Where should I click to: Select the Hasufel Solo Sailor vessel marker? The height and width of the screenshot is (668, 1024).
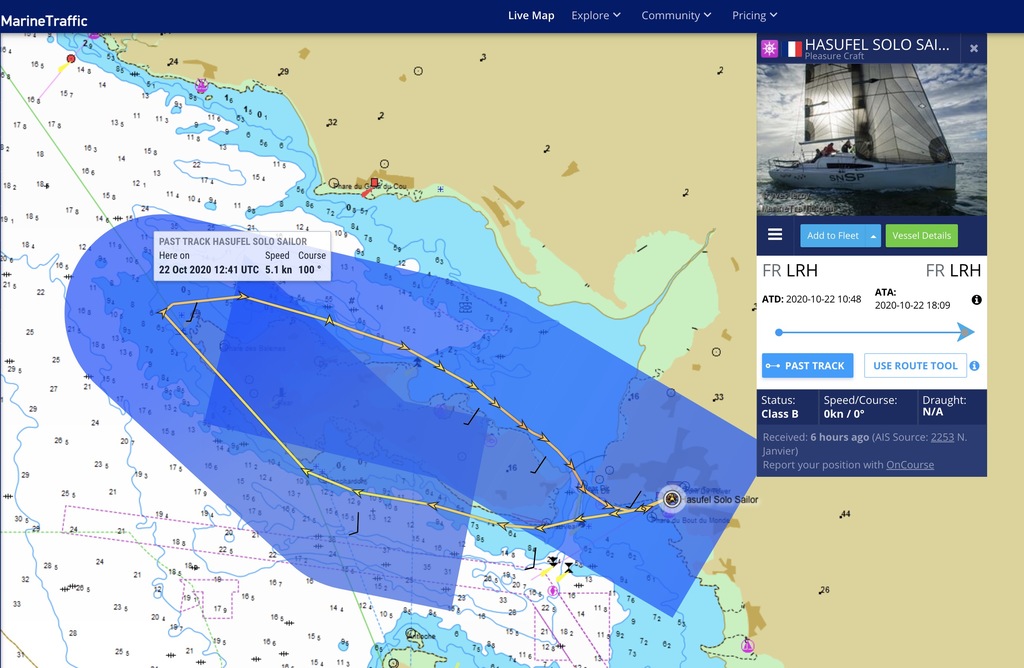[671, 499]
